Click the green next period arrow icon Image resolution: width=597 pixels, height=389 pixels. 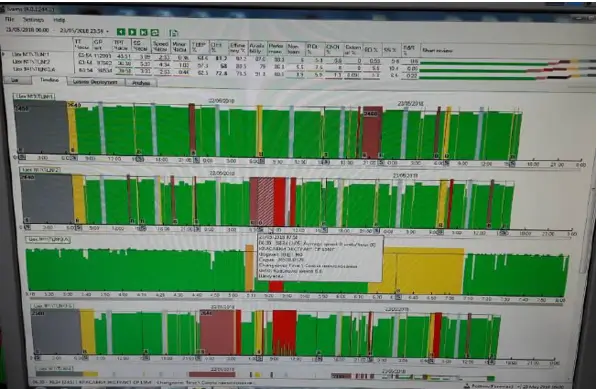(x=132, y=32)
